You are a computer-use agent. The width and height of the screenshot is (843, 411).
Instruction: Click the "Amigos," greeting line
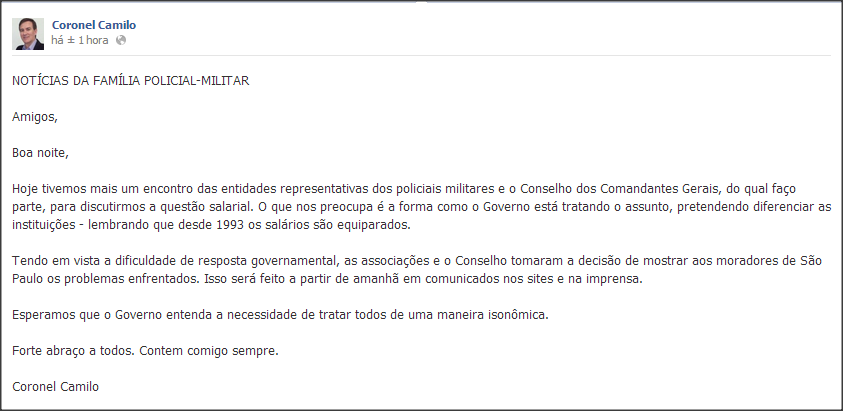pos(35,116)
